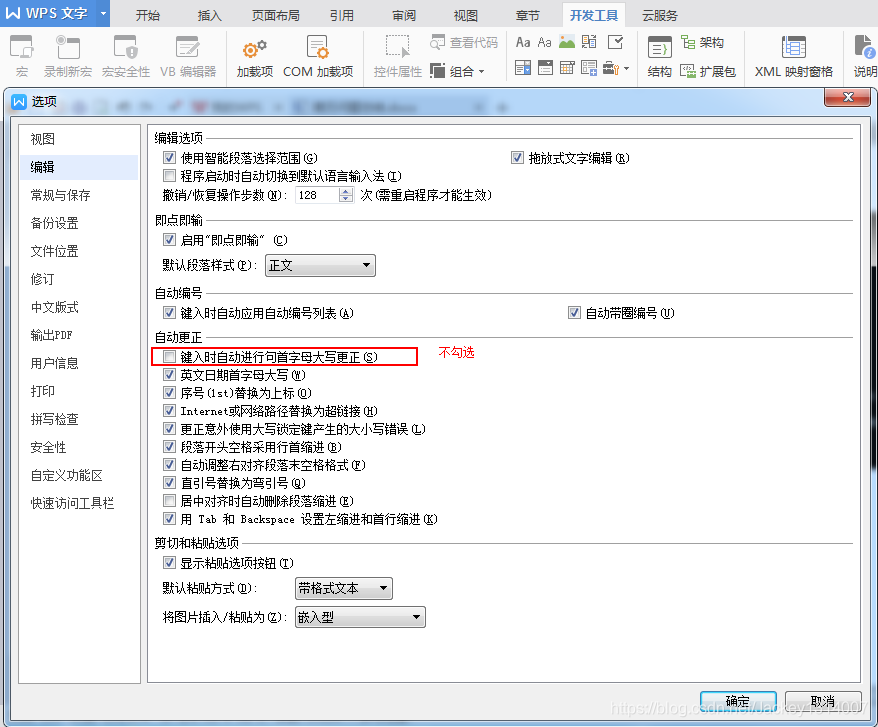Toggle 序号(1st)替换为上标 checkbox
878x727 pixels.
point(169,393)
